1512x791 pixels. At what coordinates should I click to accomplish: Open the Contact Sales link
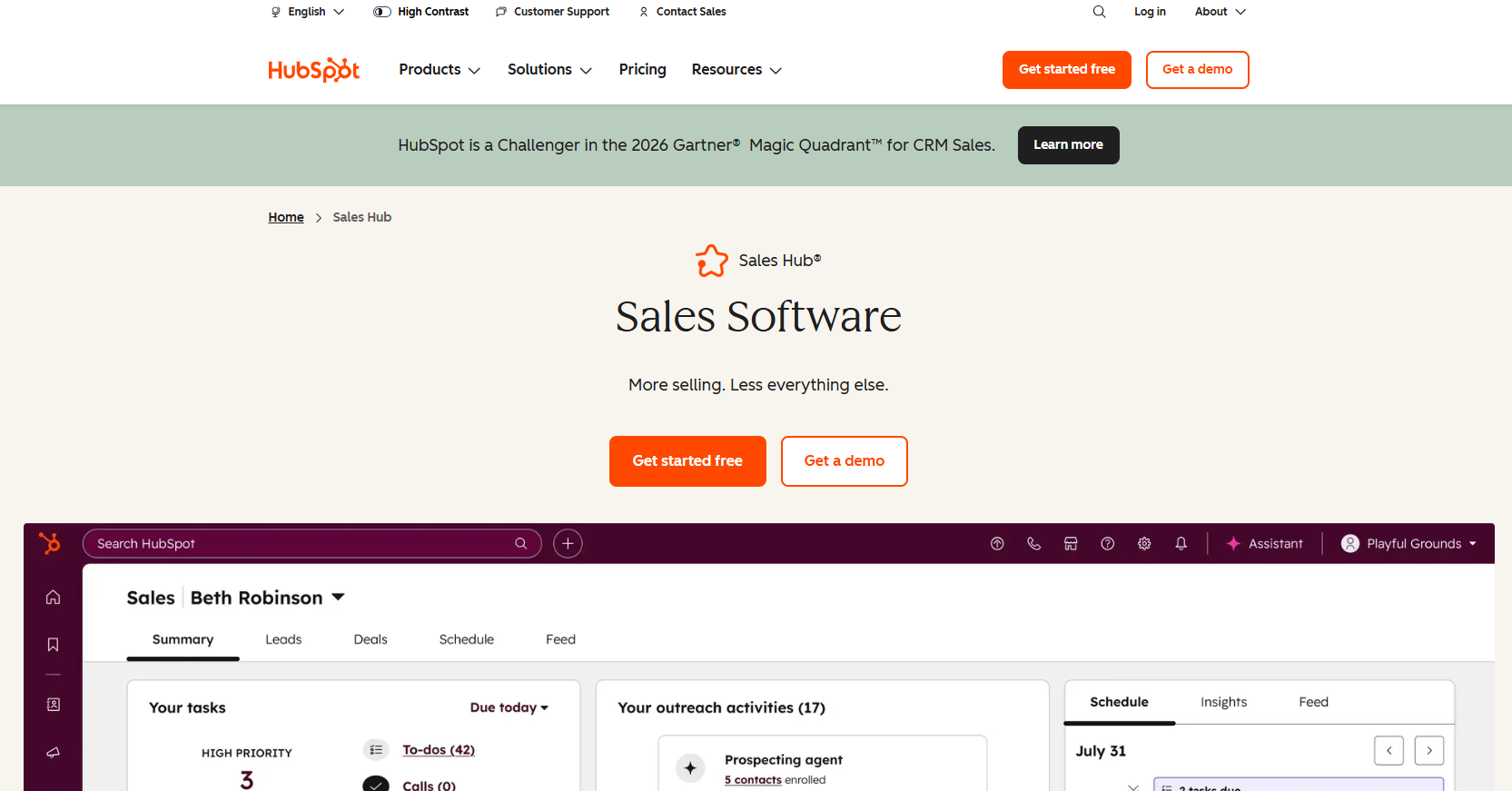point(683,12)
